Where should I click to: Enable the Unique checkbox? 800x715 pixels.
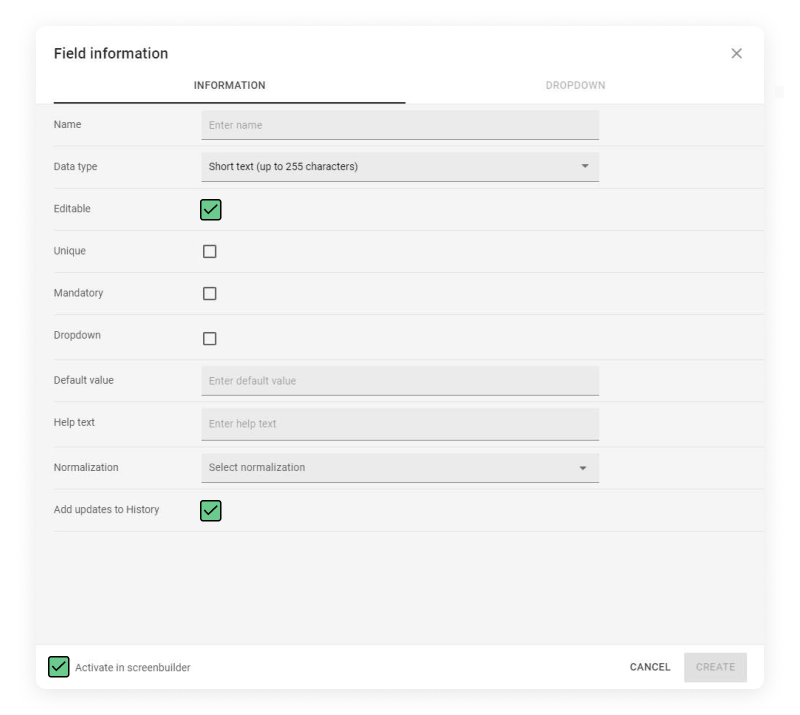click(x=210, y=252)
